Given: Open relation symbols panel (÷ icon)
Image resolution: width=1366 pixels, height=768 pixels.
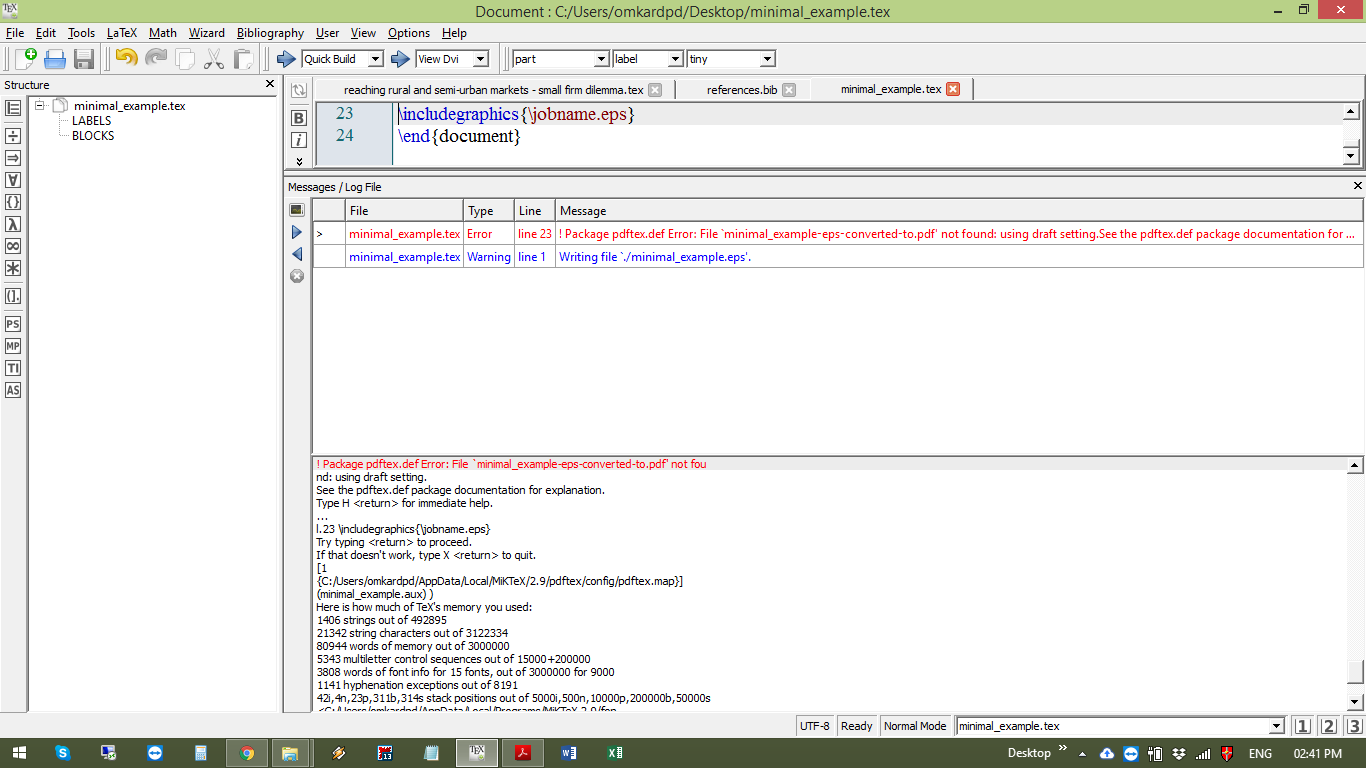Looking at the screenshot, I should tap(13, 136).
